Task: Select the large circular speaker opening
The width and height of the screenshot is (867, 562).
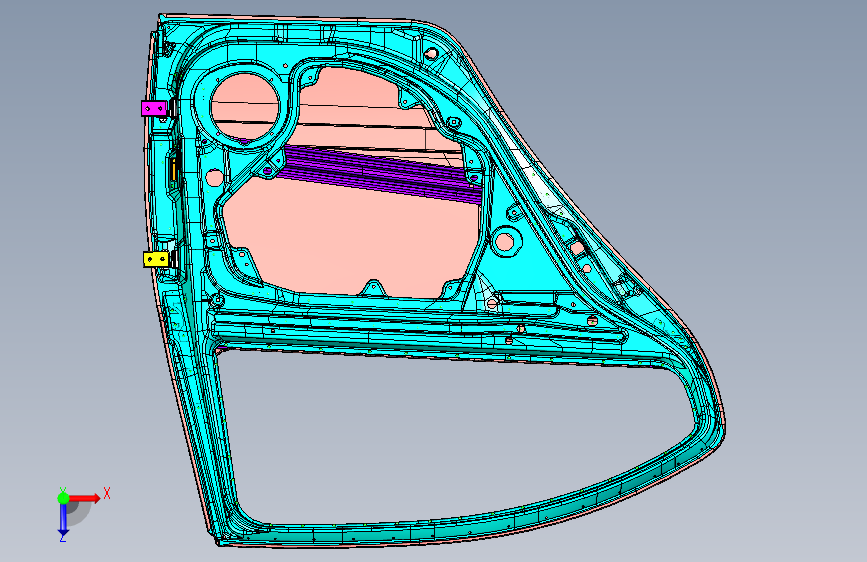Action: pyautogui.click(x=245, y=107)
